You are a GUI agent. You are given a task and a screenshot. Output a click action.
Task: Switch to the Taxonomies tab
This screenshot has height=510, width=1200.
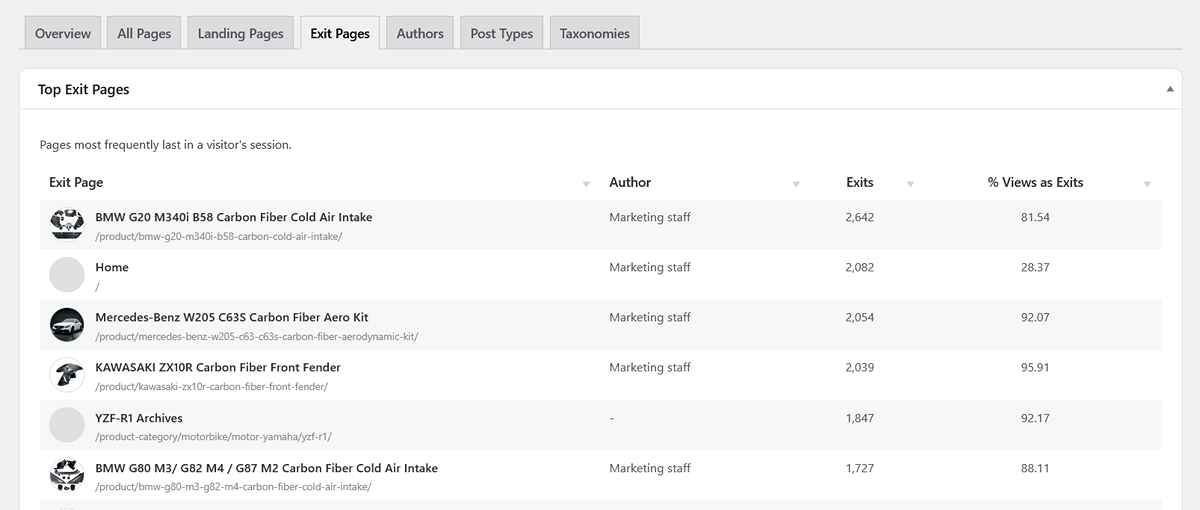click(x=595, y=33)
